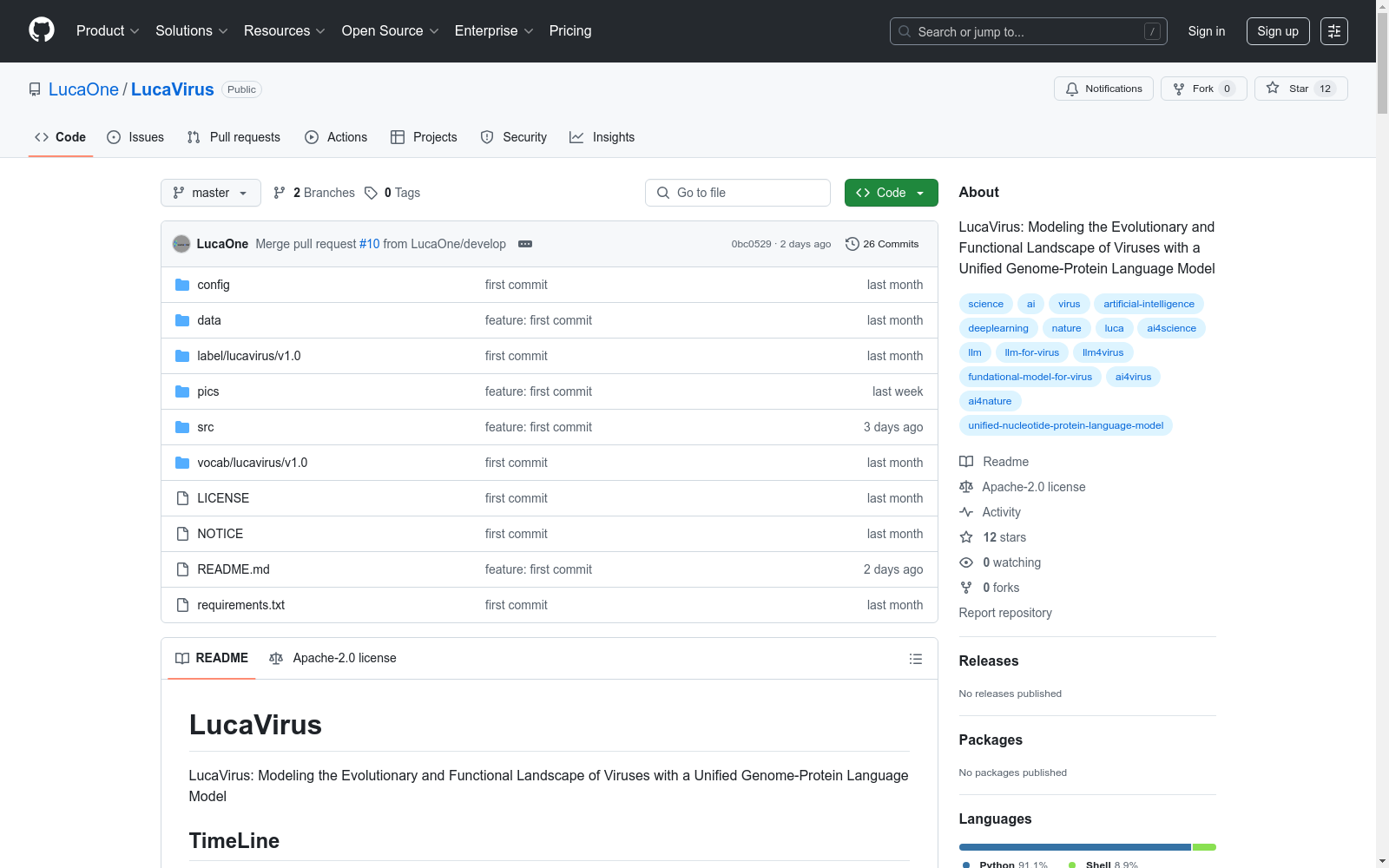Click the license scale icon in About

click(x=966, y=487)
